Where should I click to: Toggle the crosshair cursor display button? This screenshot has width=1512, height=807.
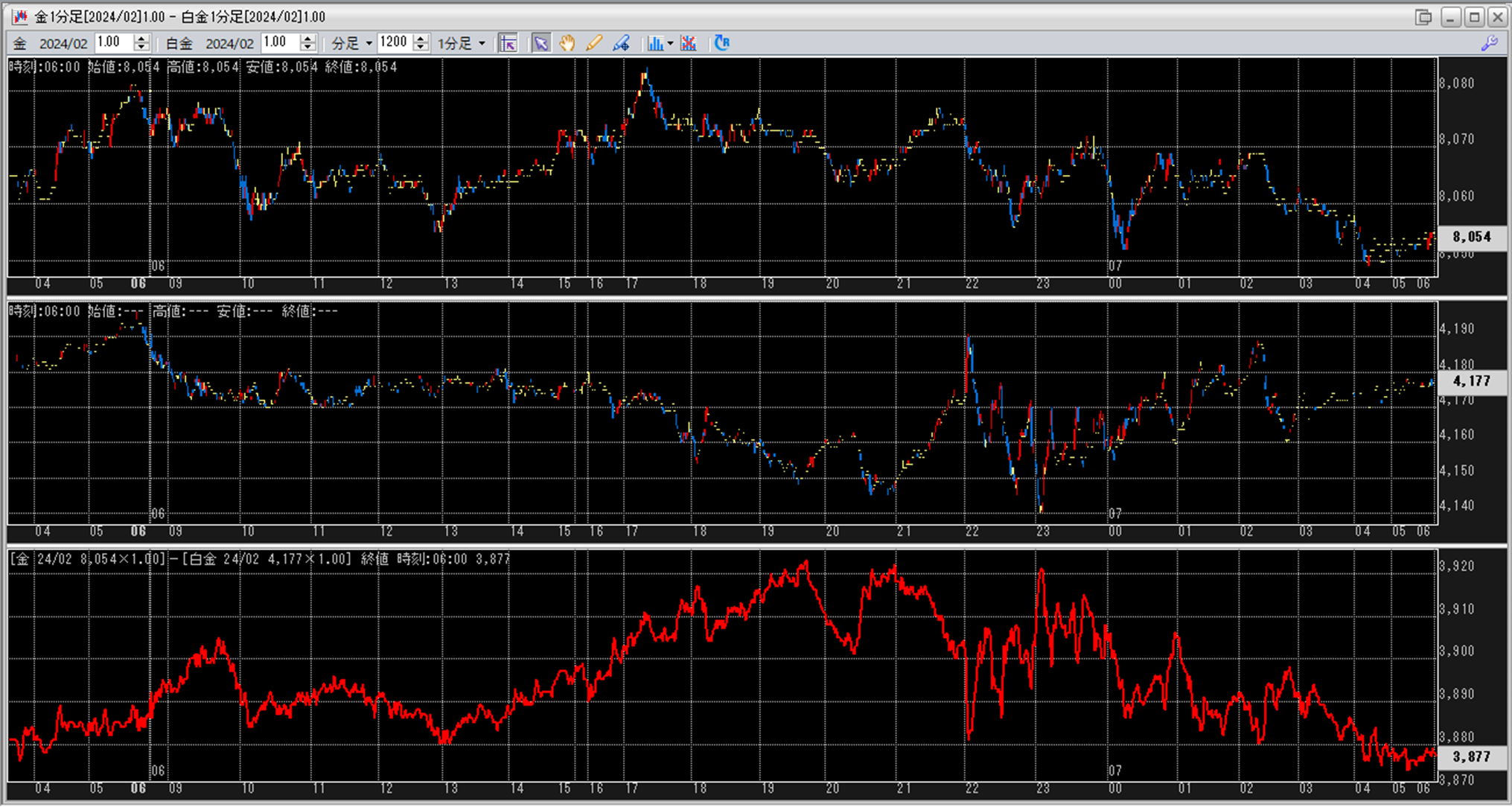pyautogui.click(x=508, y=43)
